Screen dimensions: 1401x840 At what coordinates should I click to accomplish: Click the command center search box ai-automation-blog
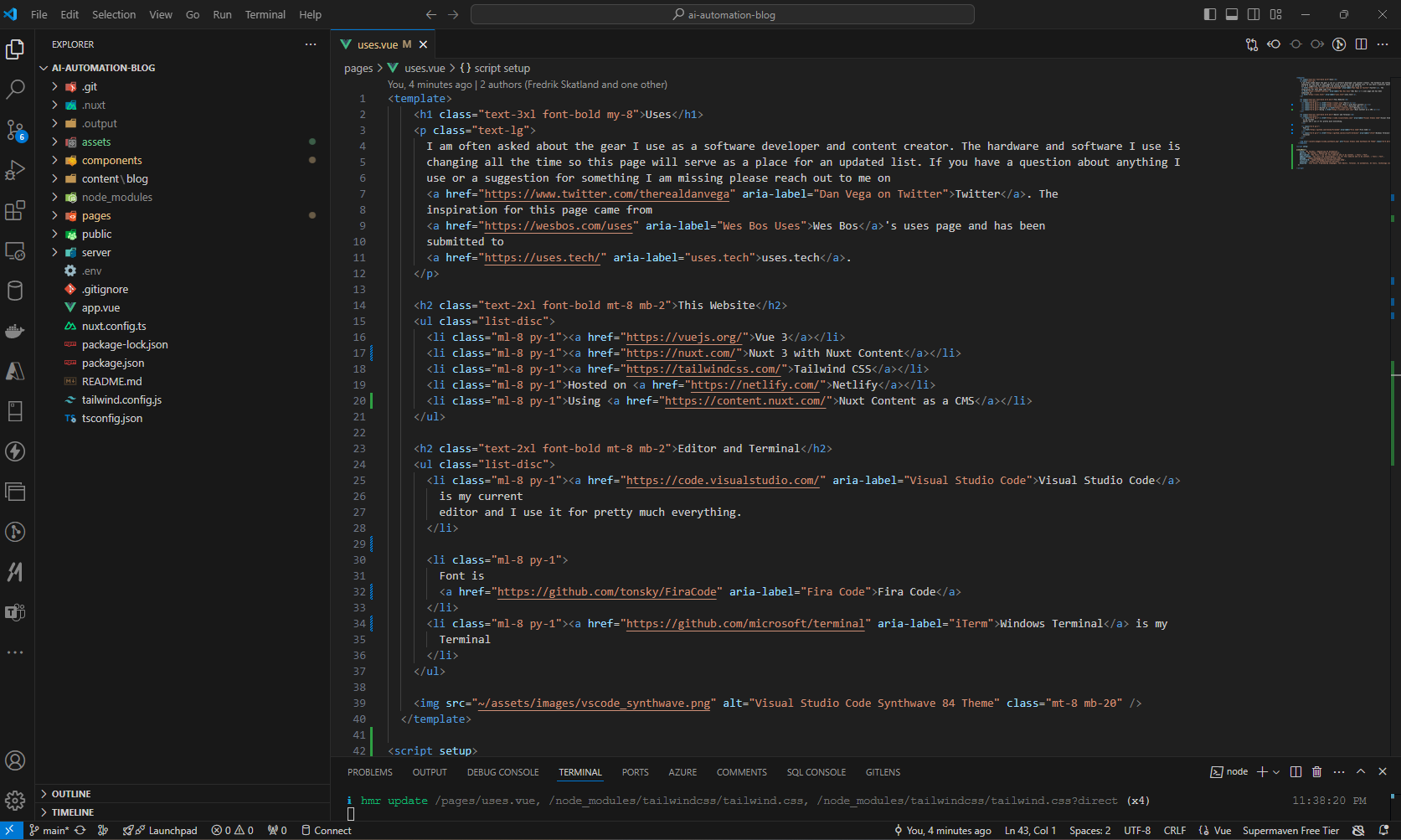pos(723,14)
